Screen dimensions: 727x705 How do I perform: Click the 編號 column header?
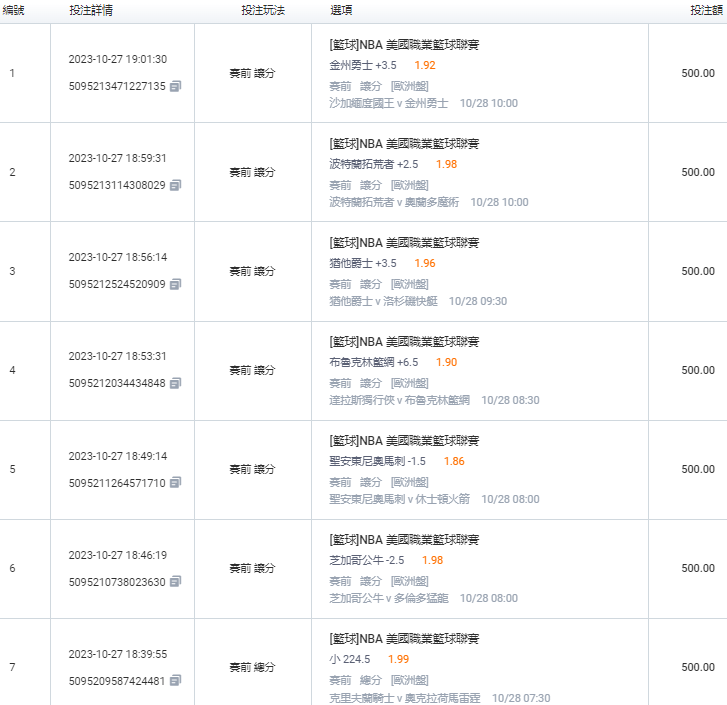pos(13,10)
